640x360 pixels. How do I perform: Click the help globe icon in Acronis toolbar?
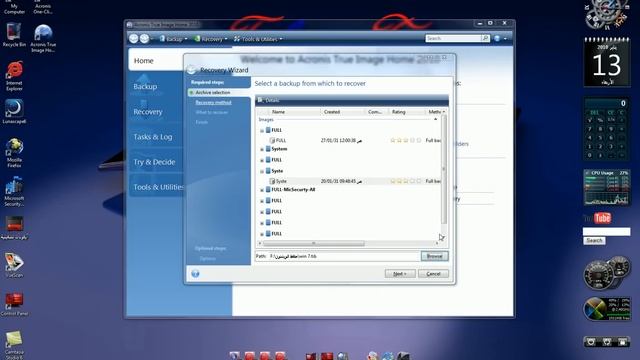(497, 38)
